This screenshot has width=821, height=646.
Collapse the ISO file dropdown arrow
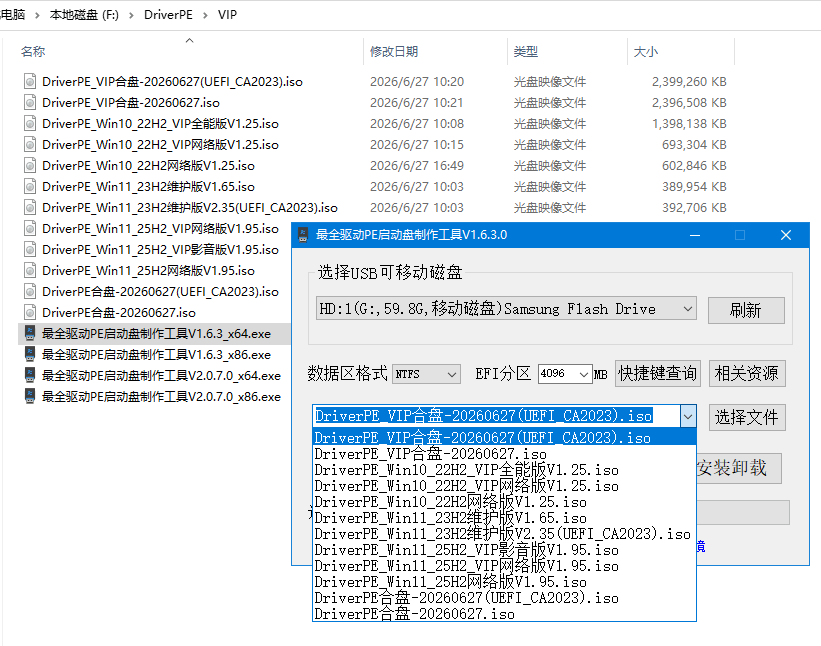click(688, 417)
